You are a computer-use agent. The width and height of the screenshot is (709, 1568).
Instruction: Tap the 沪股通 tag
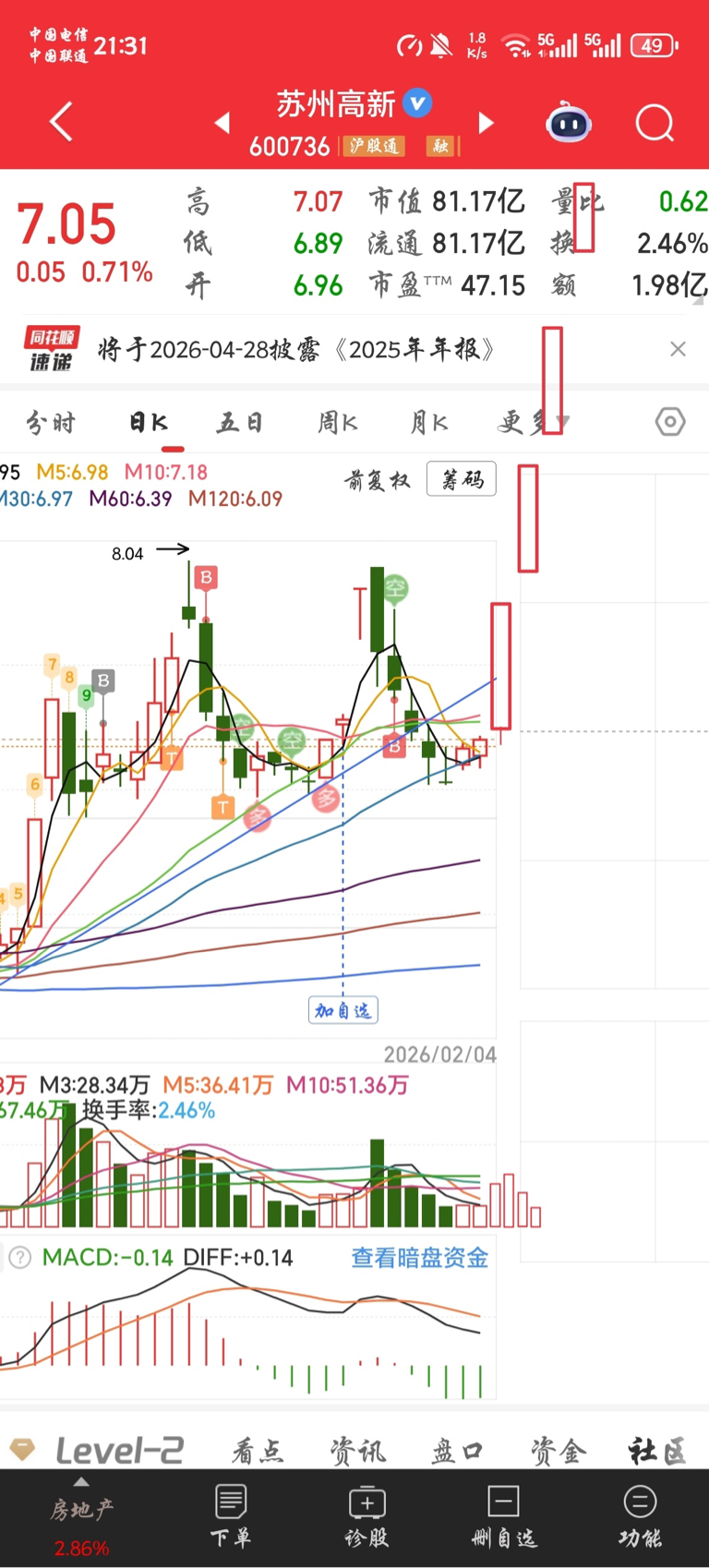(373, 146)
